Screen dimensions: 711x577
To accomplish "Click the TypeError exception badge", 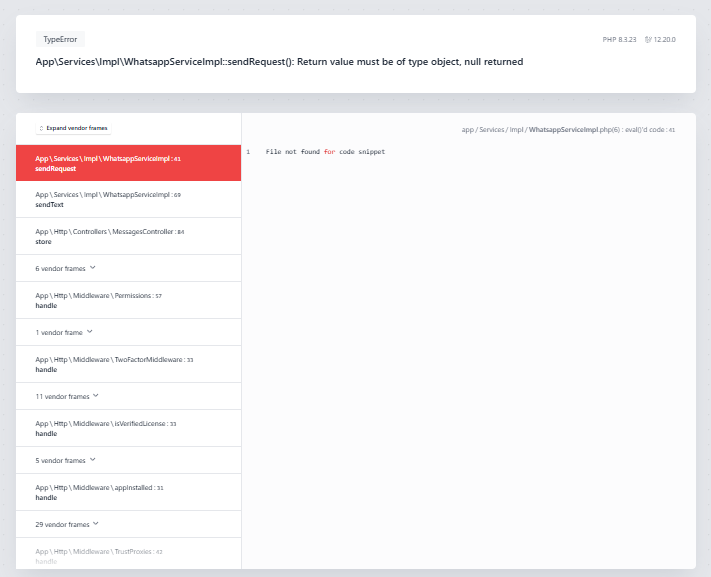I will 60,39.
